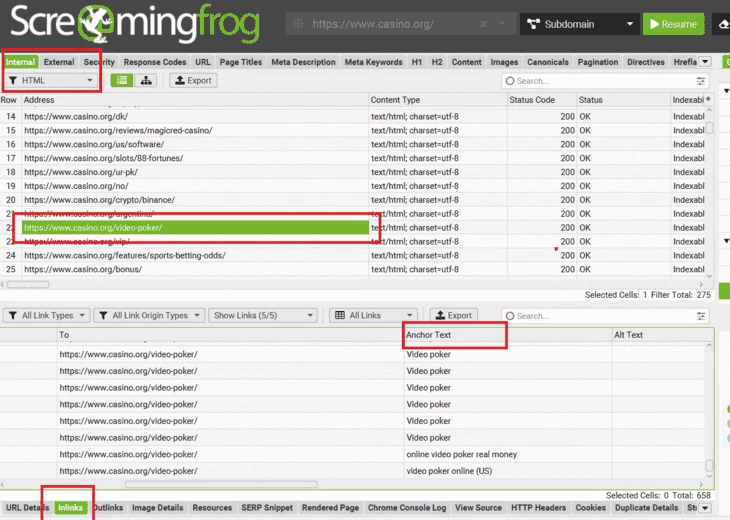
Task: Open Canonicals tab
Action: pos(548,62)
